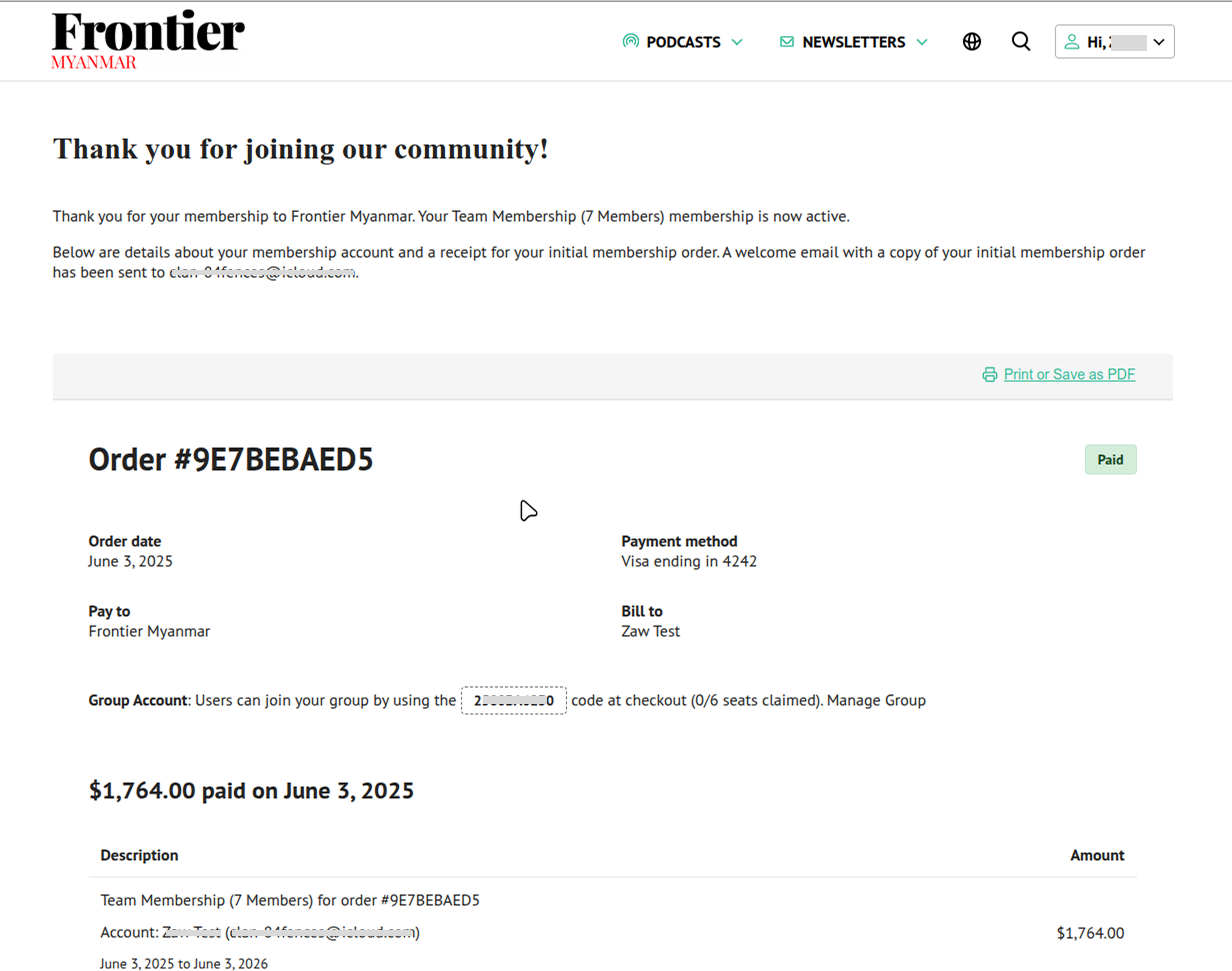Expand the chevron beside NEWSLETTERS
This screenshot has width=1232, height=971.
[922, 42]
